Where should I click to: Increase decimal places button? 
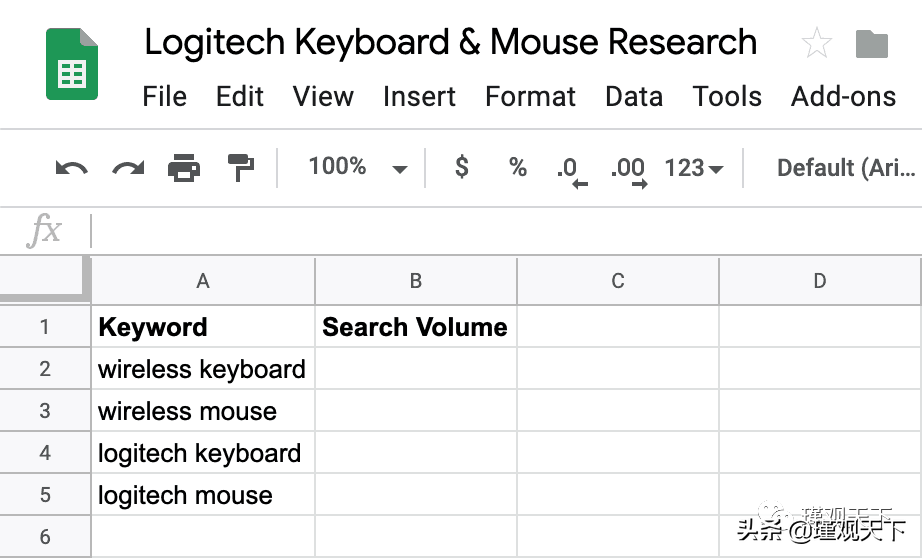pos(629,169)
